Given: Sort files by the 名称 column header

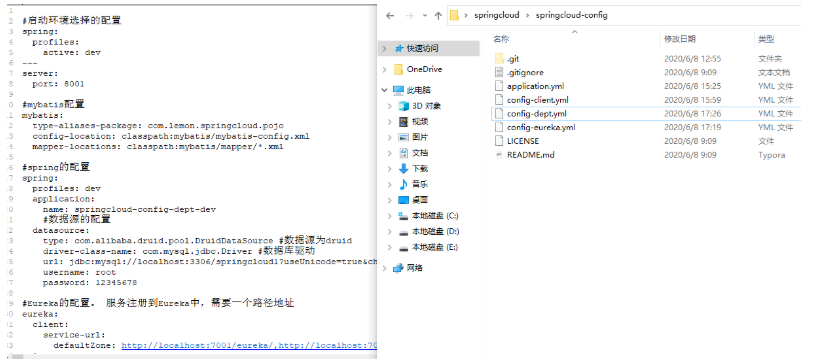Looking at the screenshot, I should pos(500,39).
